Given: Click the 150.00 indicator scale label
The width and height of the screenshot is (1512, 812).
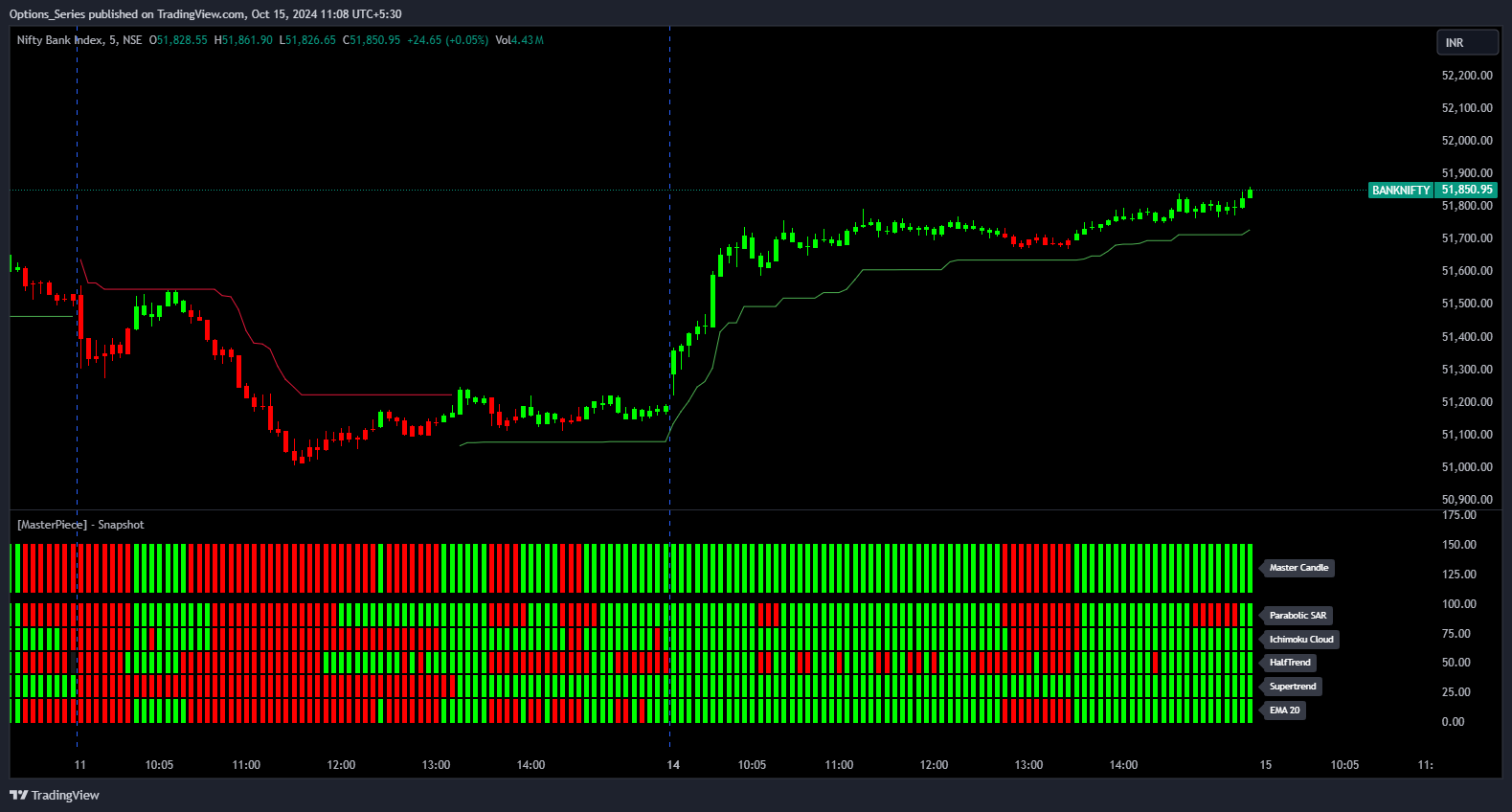Looking at the screenshot, I should [x=1459, y=545].
